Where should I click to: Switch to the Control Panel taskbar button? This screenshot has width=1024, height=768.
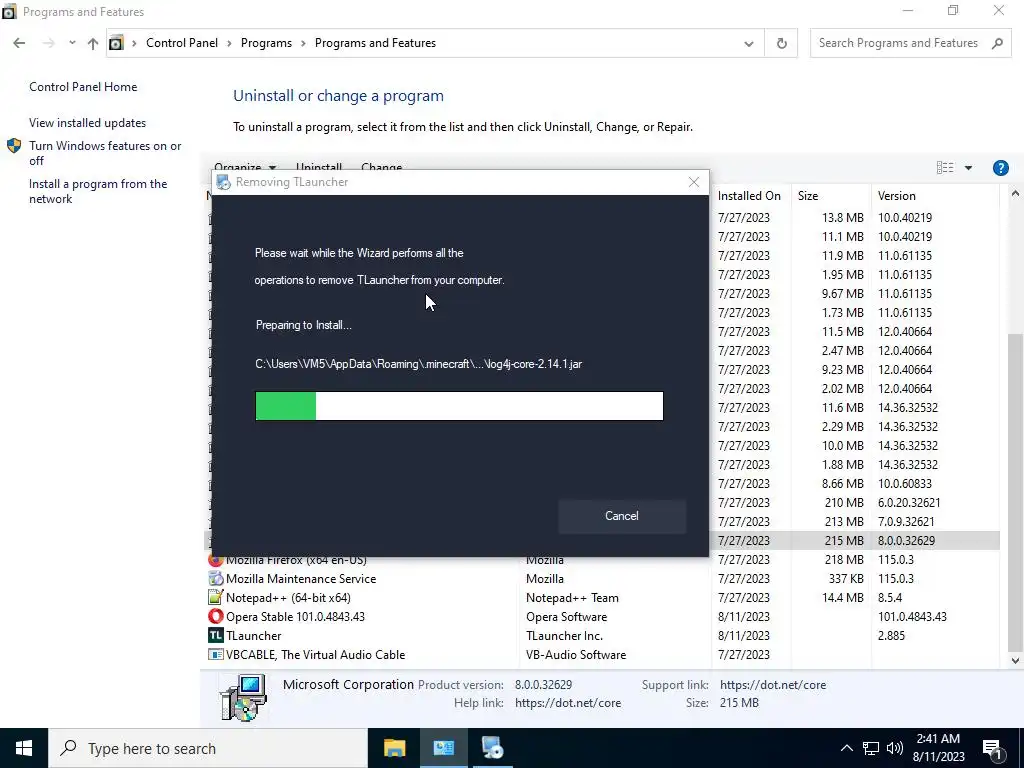(x=443, y=748)
